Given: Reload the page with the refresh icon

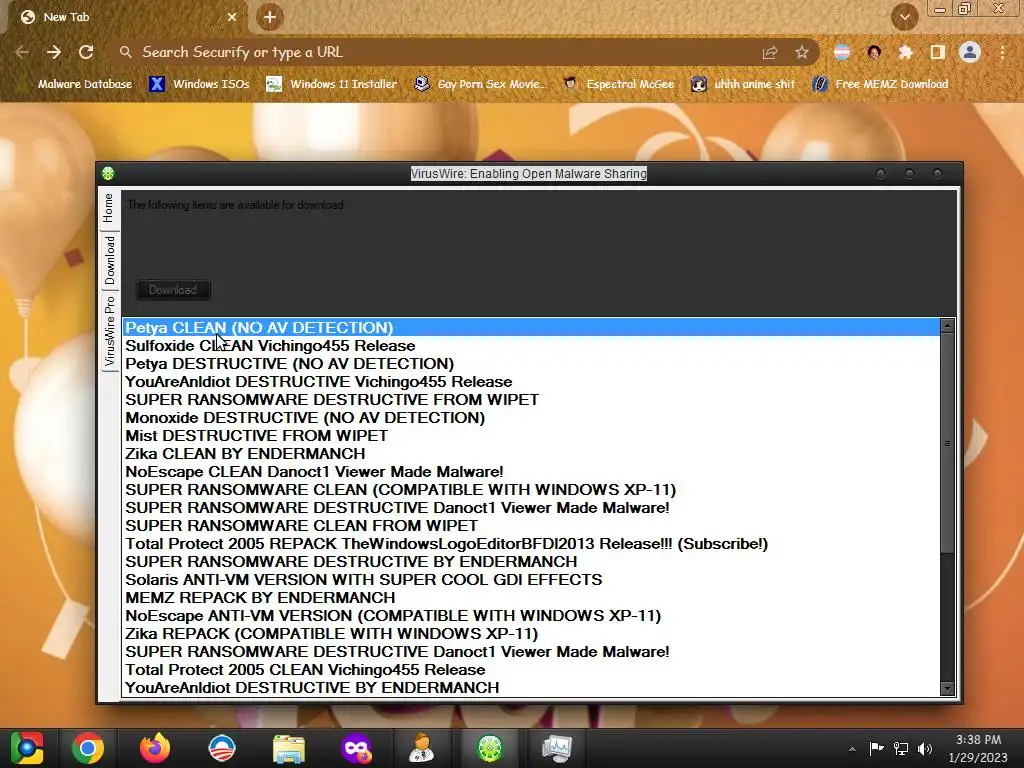Looking at the screenshot, I should (x=86, y=52).
